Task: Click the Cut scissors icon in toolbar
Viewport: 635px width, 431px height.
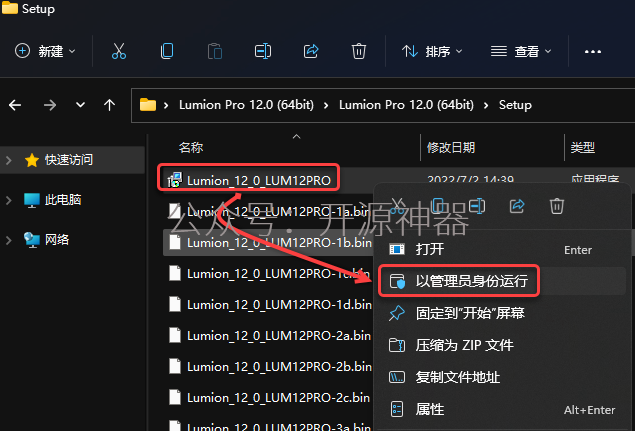Action: pos(119,51)
